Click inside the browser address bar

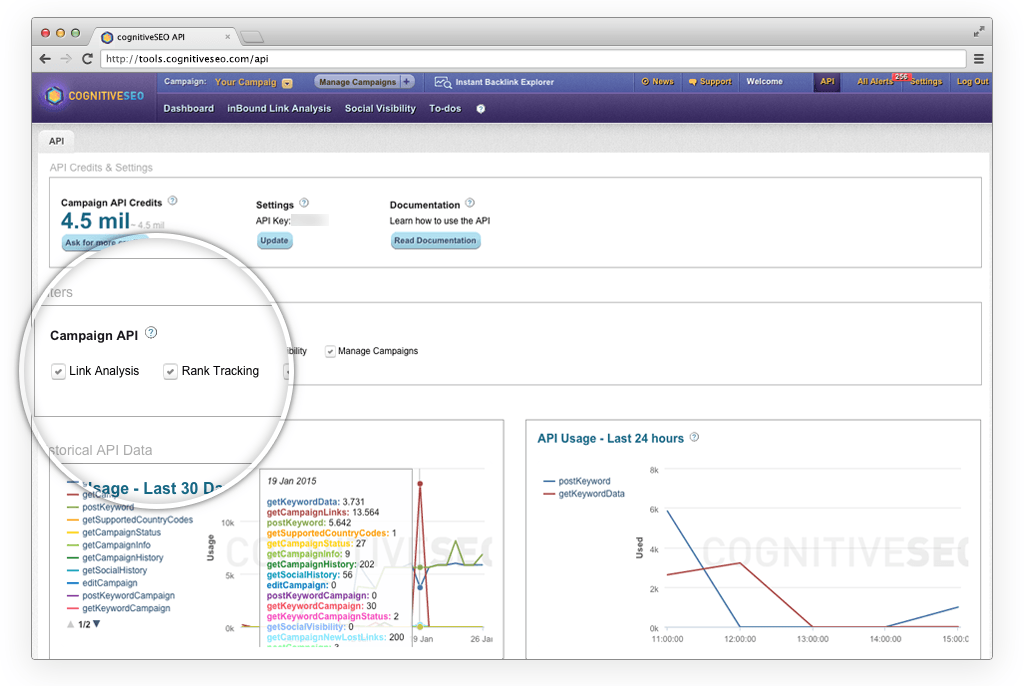point(500,58)
